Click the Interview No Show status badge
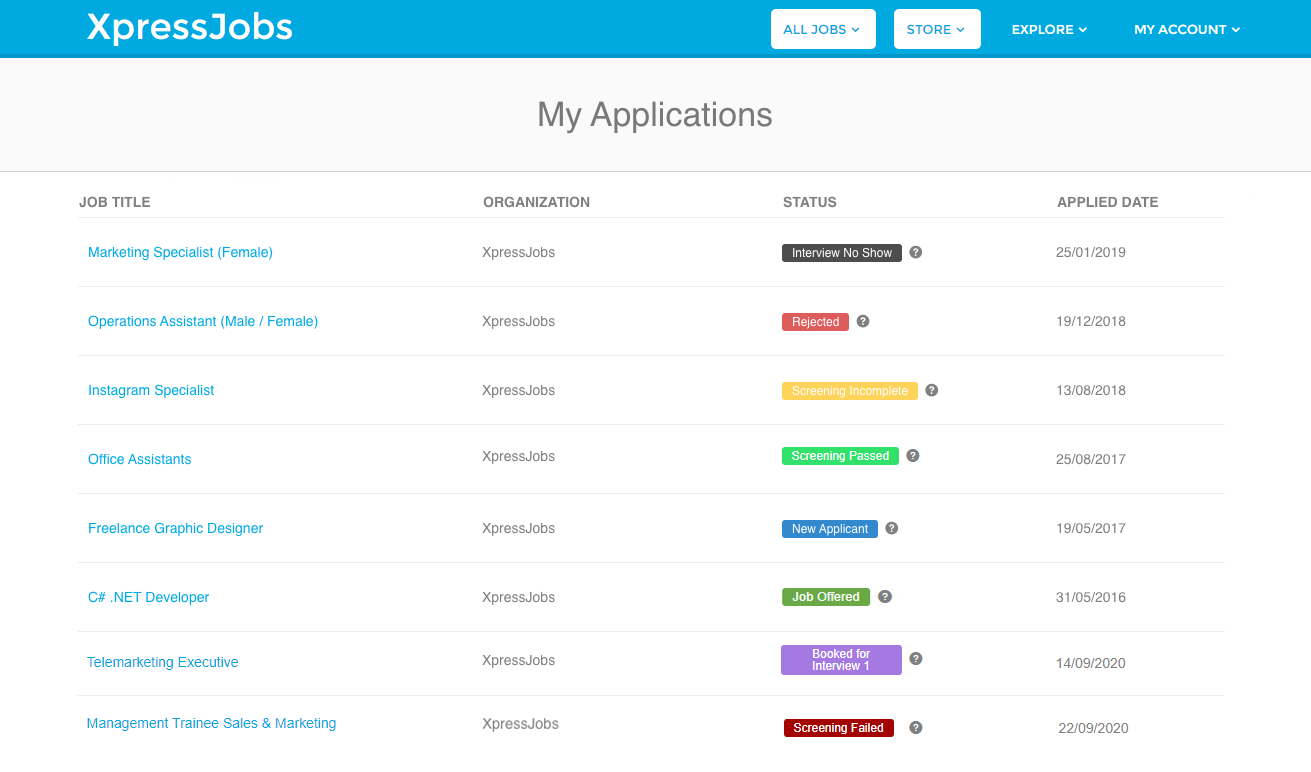Image resolution: width=1311 pixels, height=772 pixels. coord(842,253)
